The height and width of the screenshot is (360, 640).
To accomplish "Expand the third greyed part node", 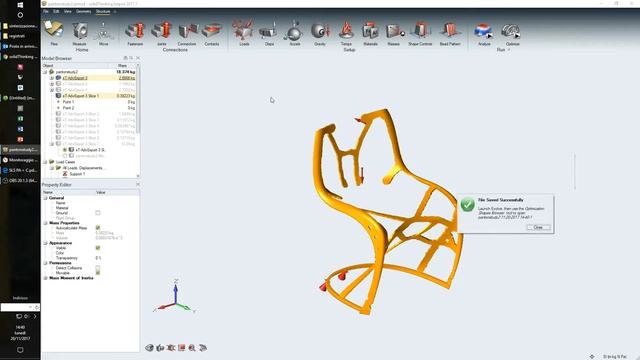I will 52,90.
